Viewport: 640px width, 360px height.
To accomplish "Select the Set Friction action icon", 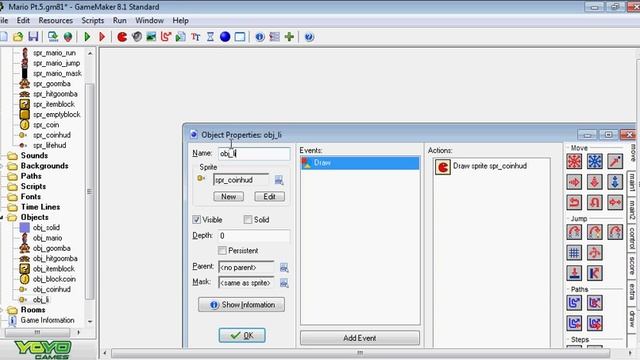I will (615, 202).
